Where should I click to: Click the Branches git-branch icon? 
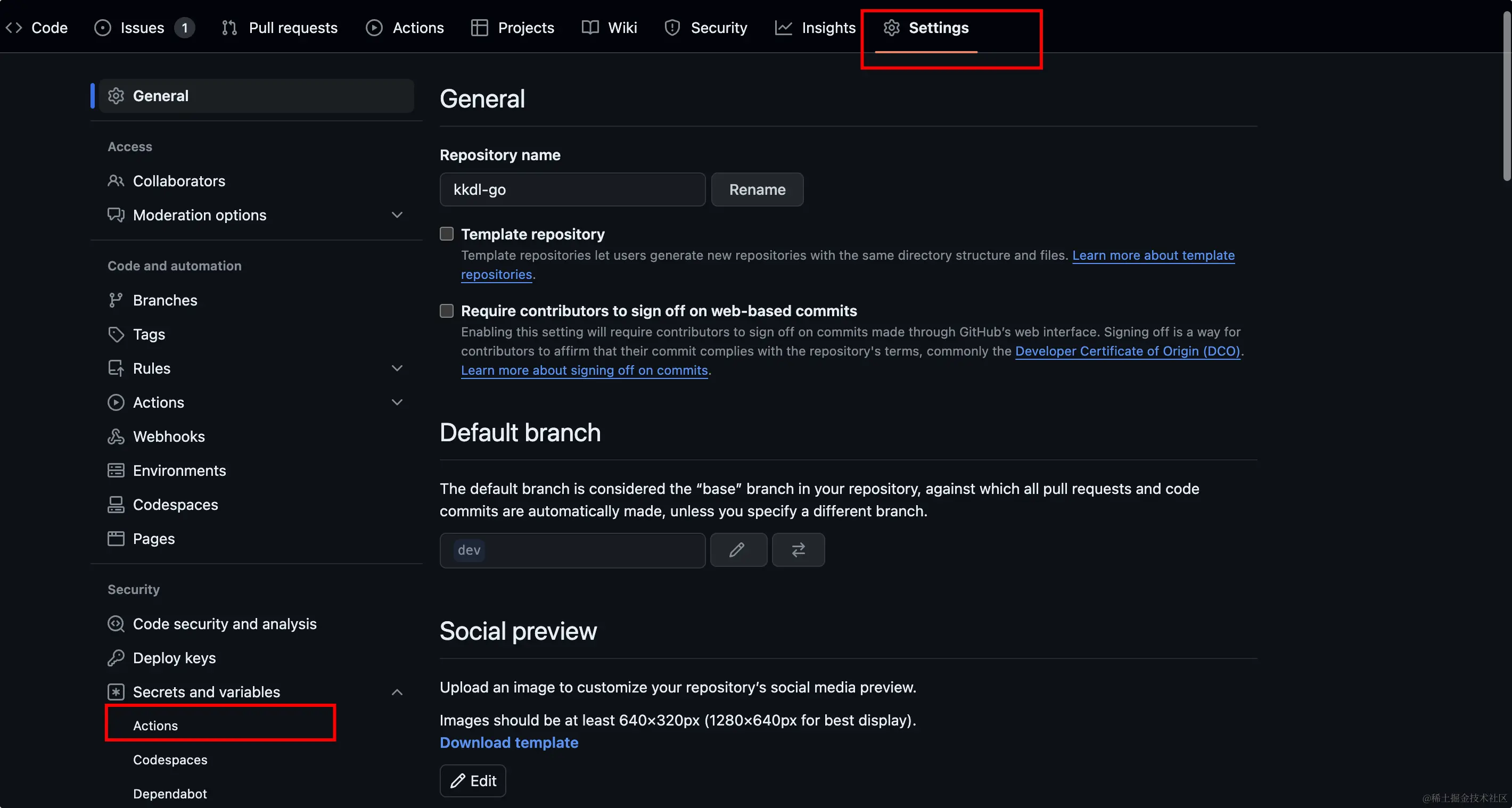pos(116,300)
